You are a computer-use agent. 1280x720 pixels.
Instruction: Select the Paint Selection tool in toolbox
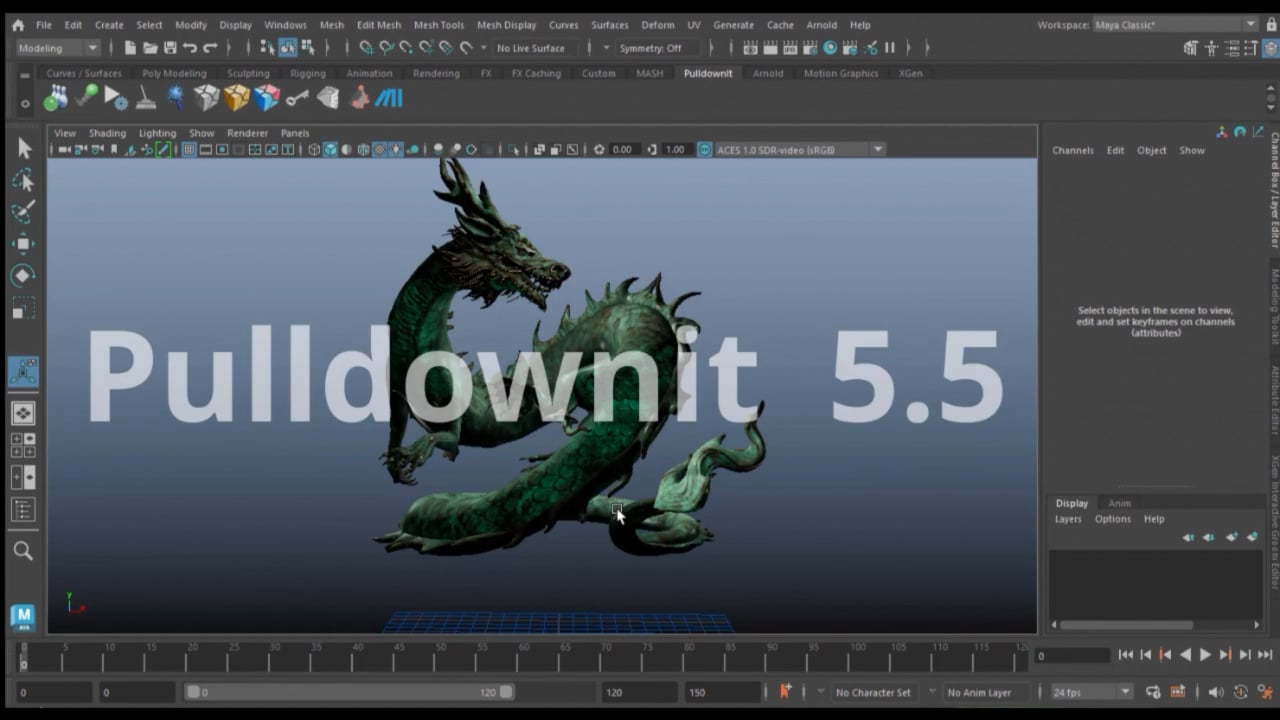pyautogui.click(x=23, y=212)
